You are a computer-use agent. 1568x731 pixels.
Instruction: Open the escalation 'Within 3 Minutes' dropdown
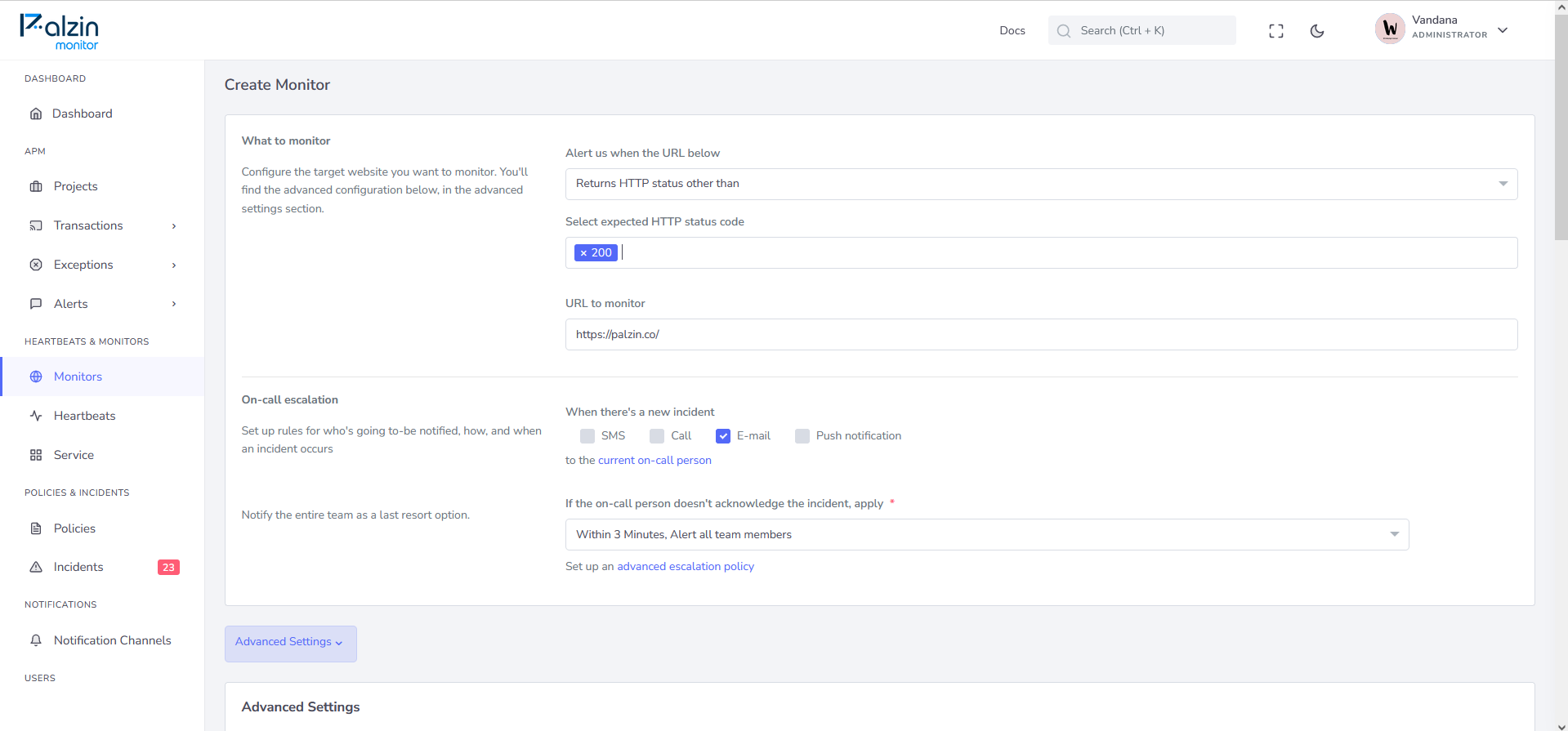tap(987, 534)
